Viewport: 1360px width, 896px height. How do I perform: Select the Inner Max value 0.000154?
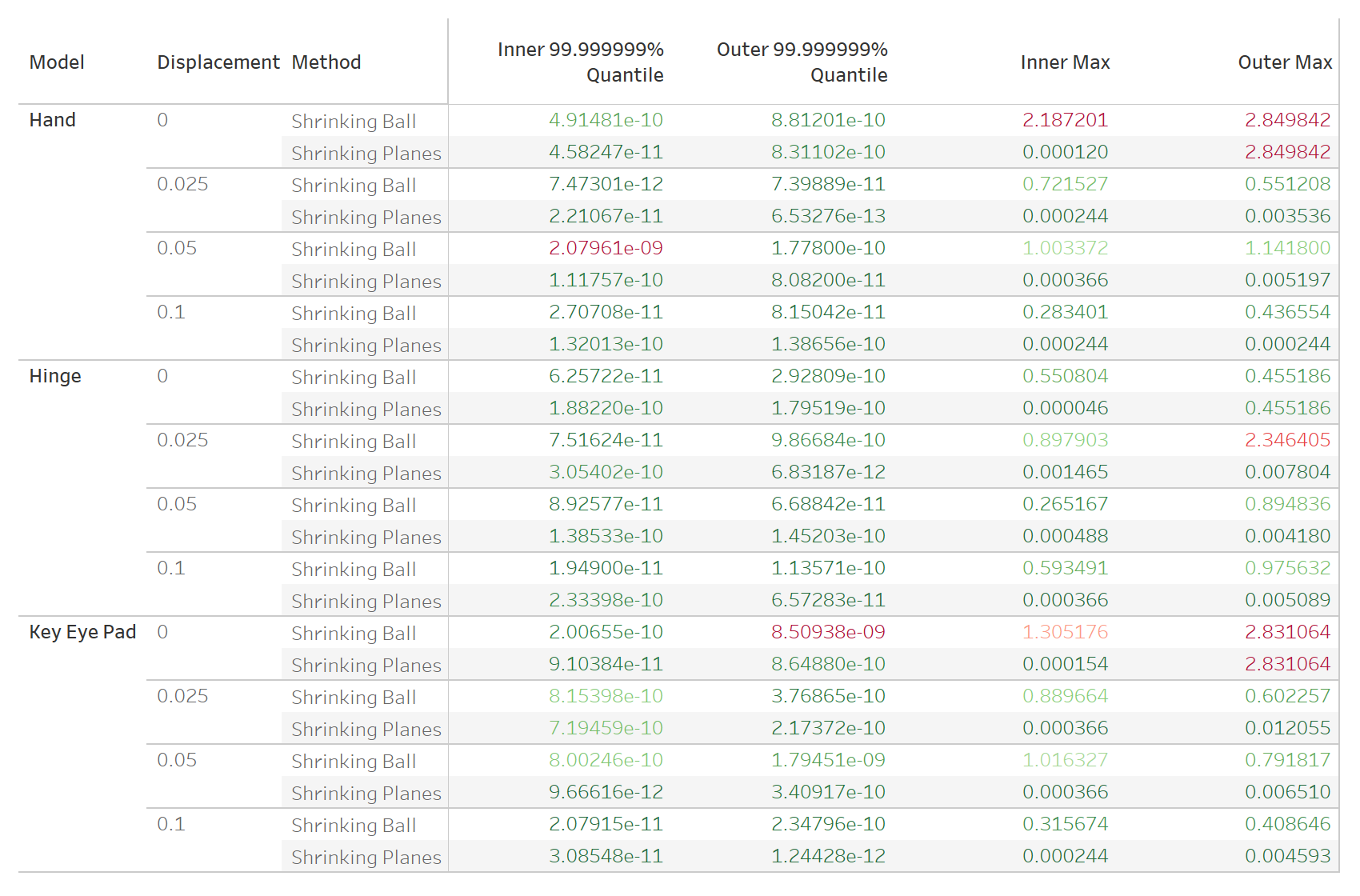coord(1066,664)
